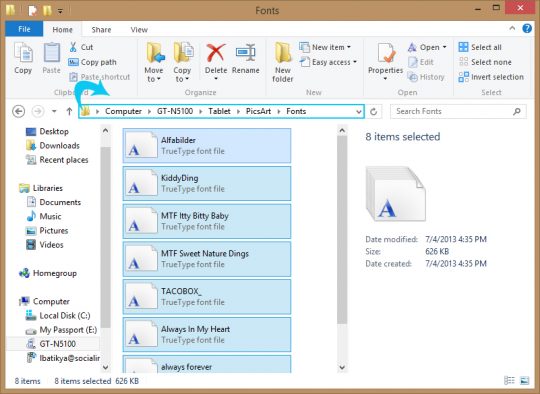Open the Help question mark icon
The height and width of the screenshot is (394, 540).
(527, 29)
